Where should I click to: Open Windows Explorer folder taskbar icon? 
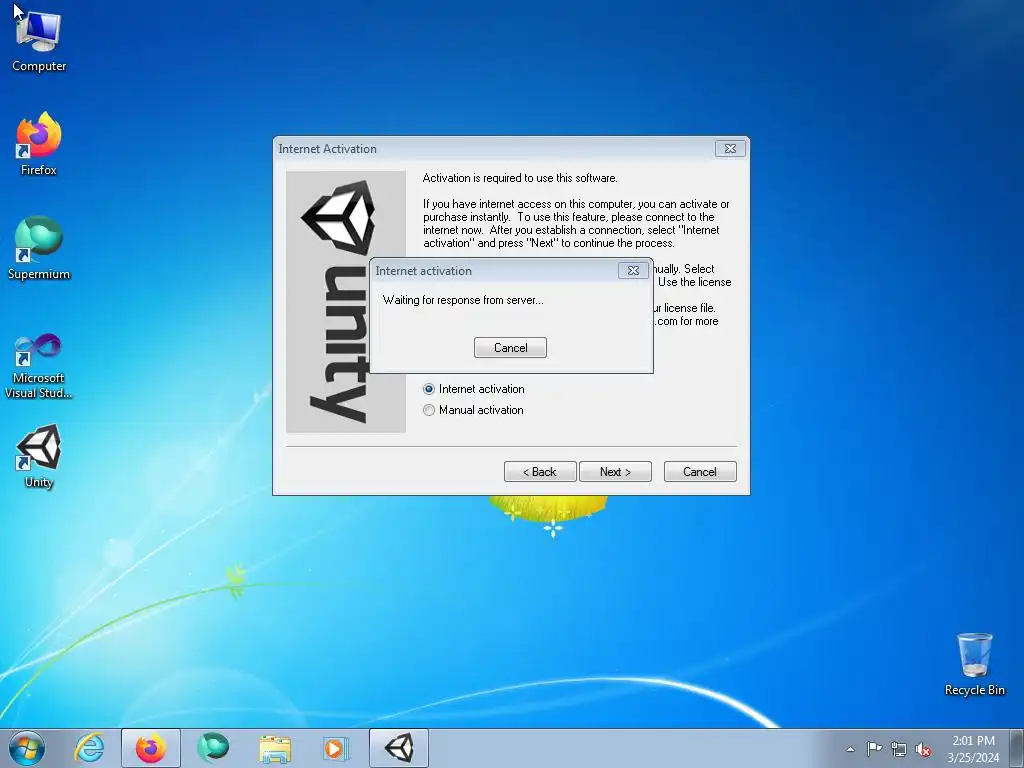(275, 748)
